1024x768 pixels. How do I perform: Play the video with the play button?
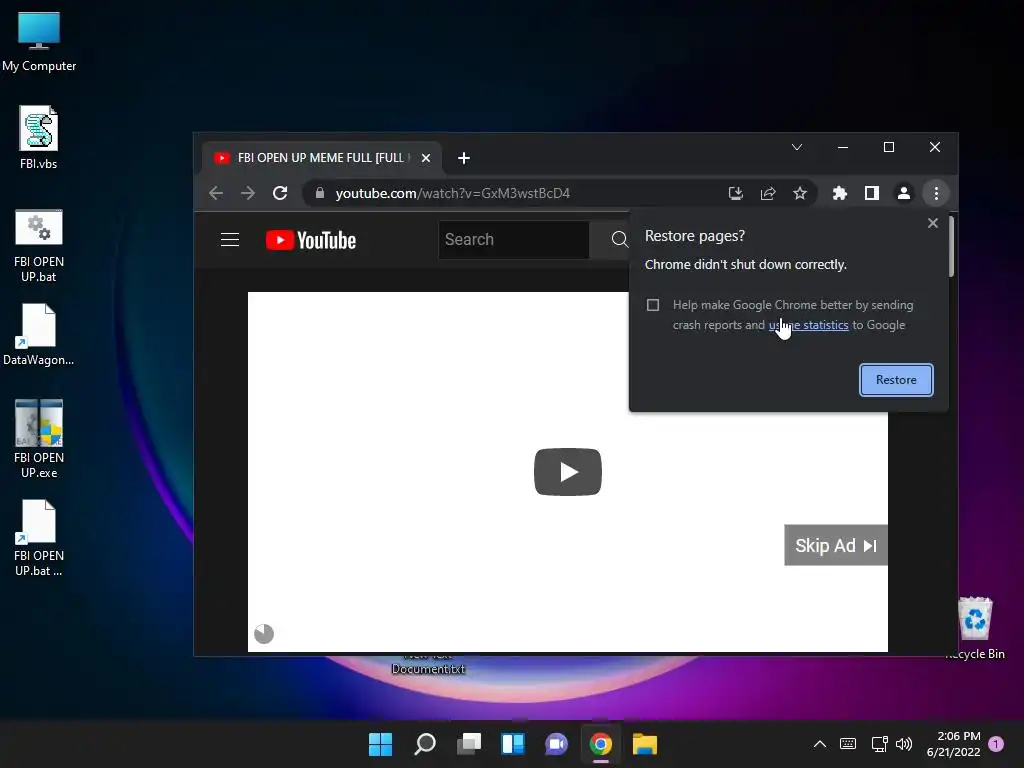pyautogui.click(x=568, y=472)
